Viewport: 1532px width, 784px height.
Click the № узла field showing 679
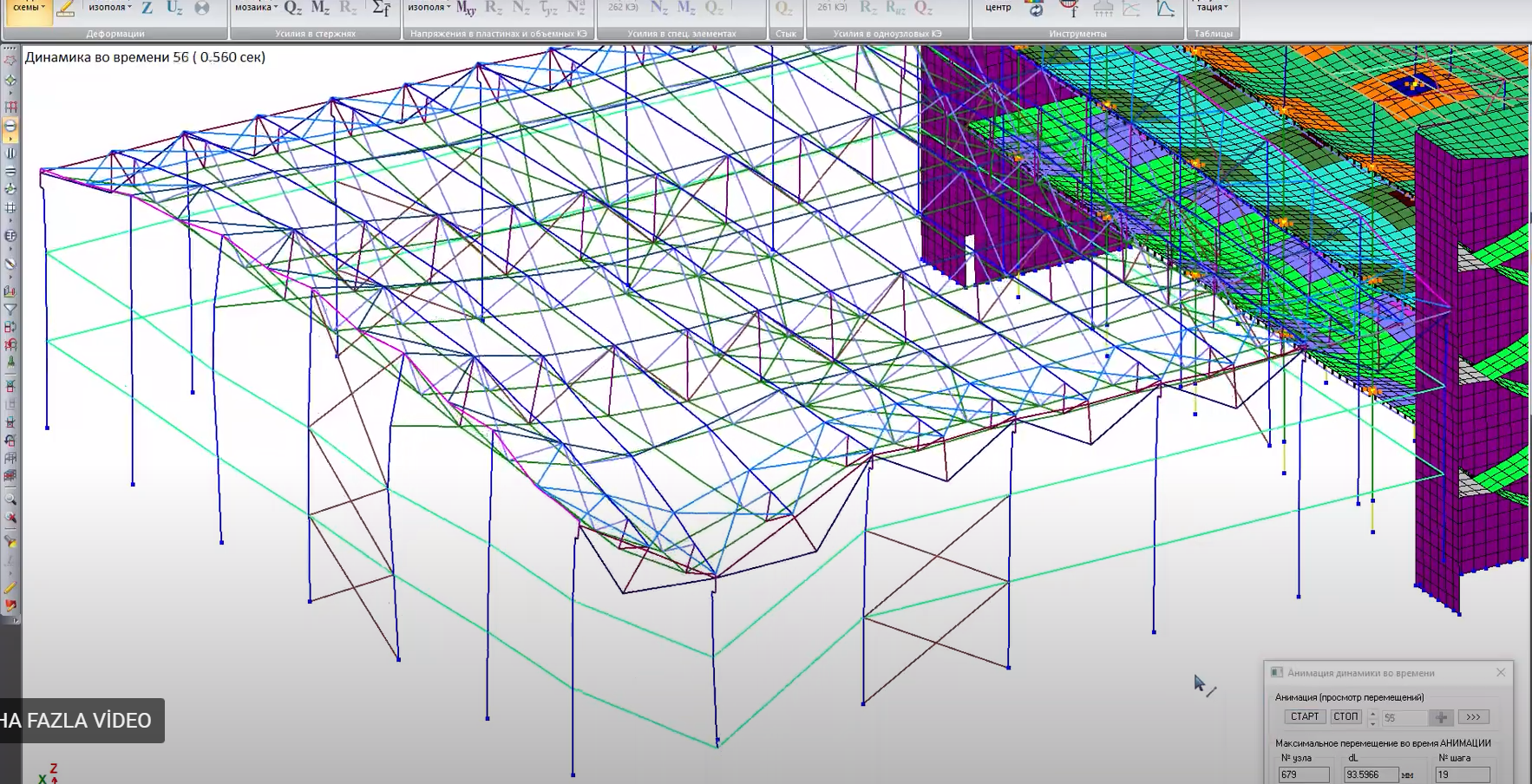[1303, 774]
